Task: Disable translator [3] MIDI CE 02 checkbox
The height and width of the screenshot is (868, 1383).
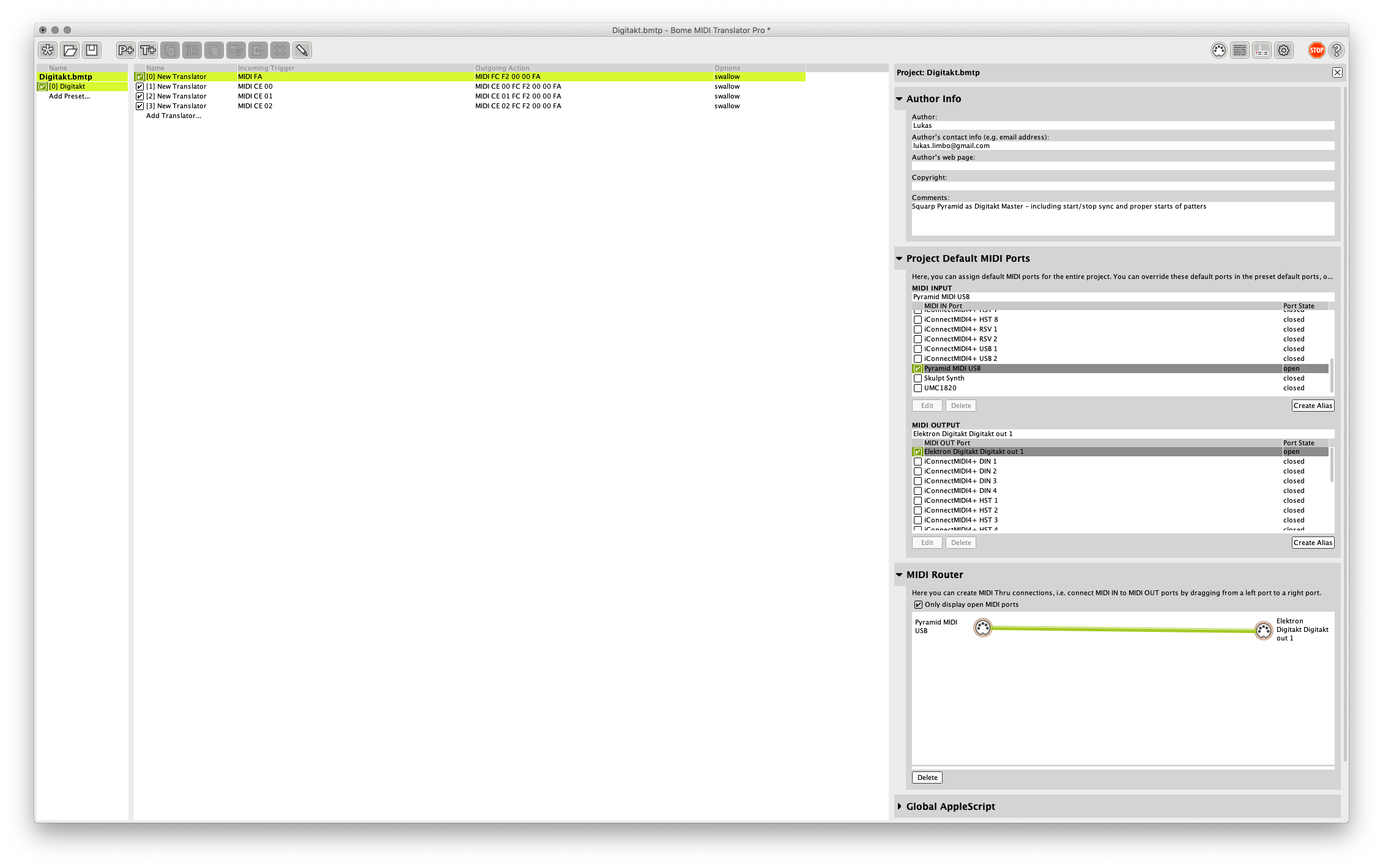Action: point(139,106)
